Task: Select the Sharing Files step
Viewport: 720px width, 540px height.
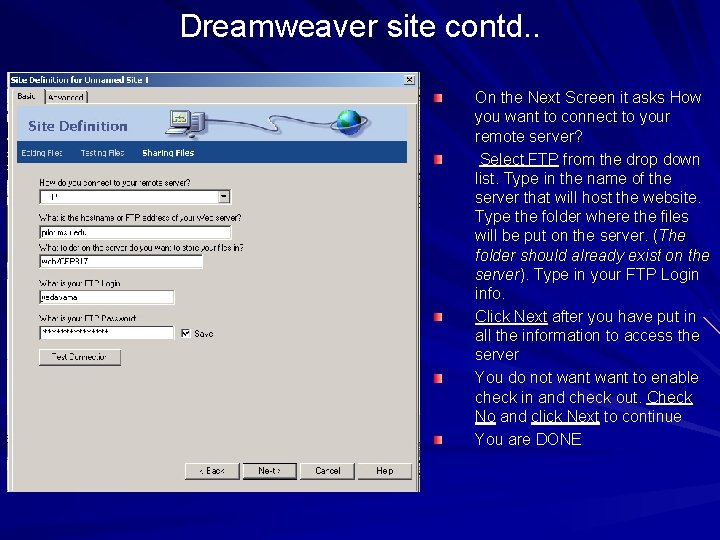Action: coord(168,153)
